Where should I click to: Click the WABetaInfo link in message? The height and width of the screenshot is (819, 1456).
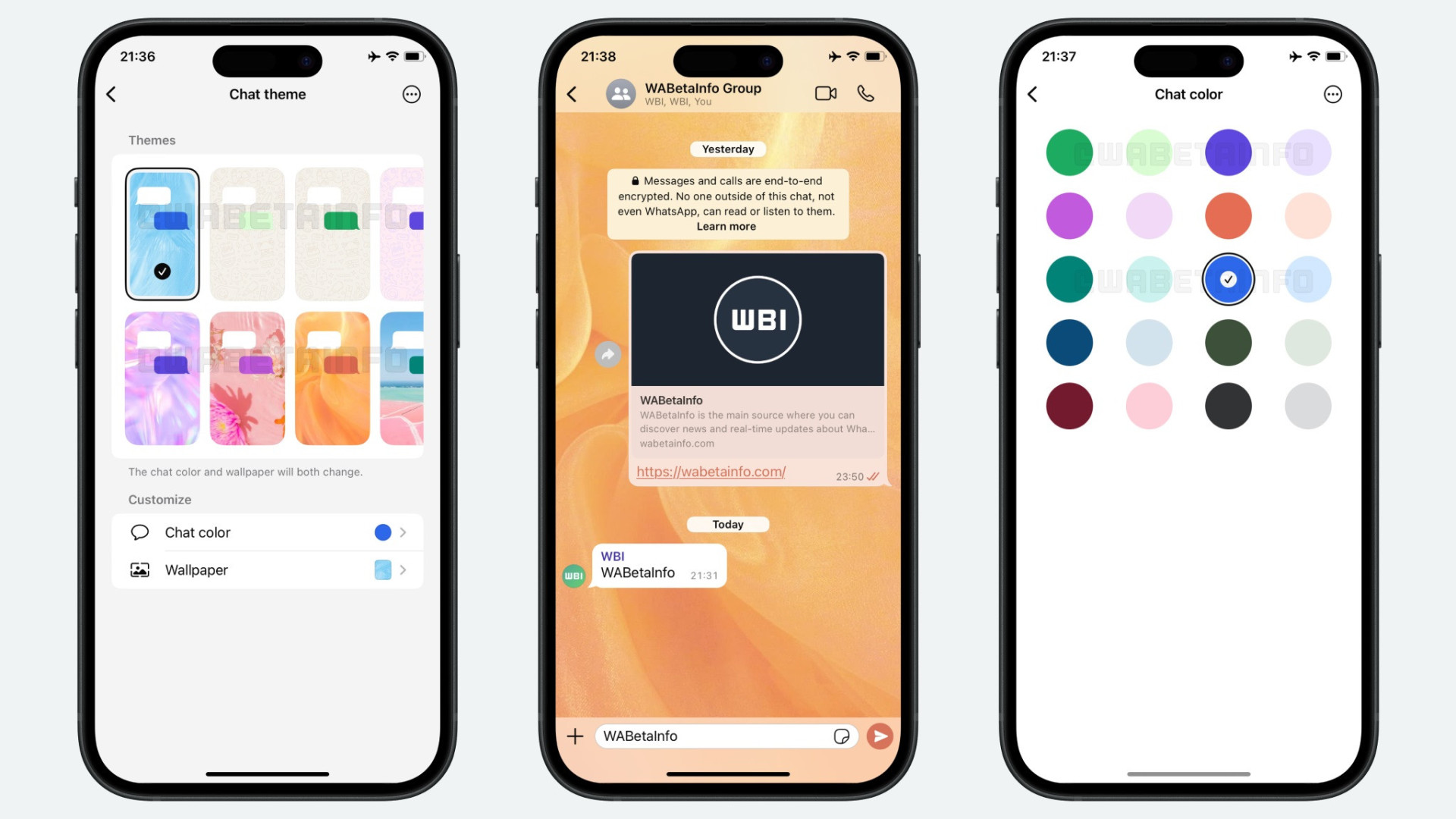(710, 471)
